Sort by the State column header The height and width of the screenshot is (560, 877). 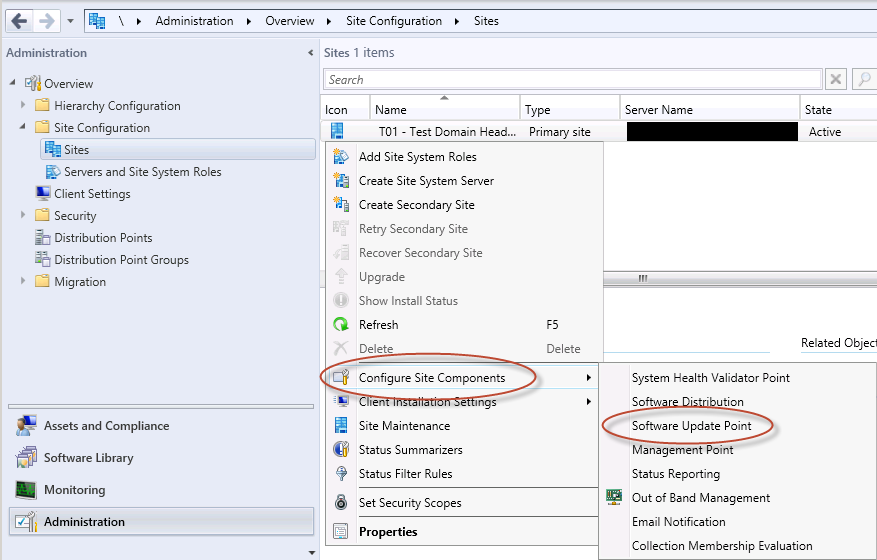click(838, 110)
